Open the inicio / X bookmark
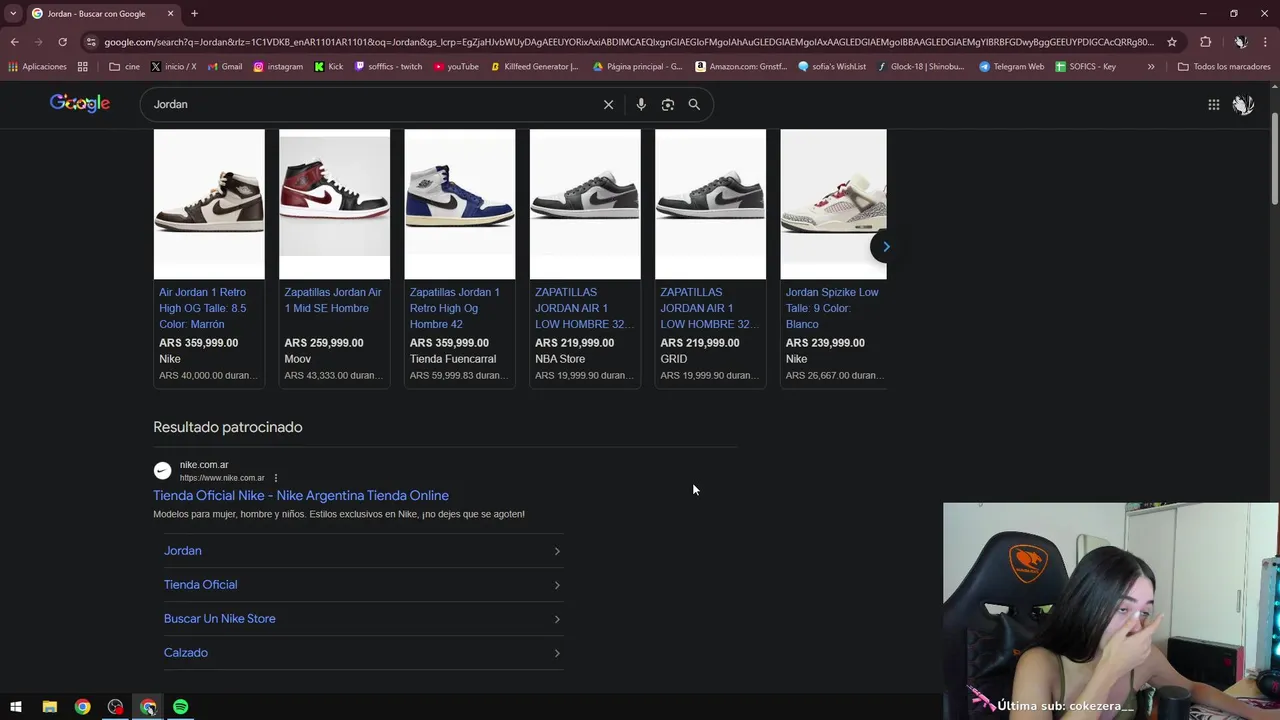1280x720 pixels. 174,67
